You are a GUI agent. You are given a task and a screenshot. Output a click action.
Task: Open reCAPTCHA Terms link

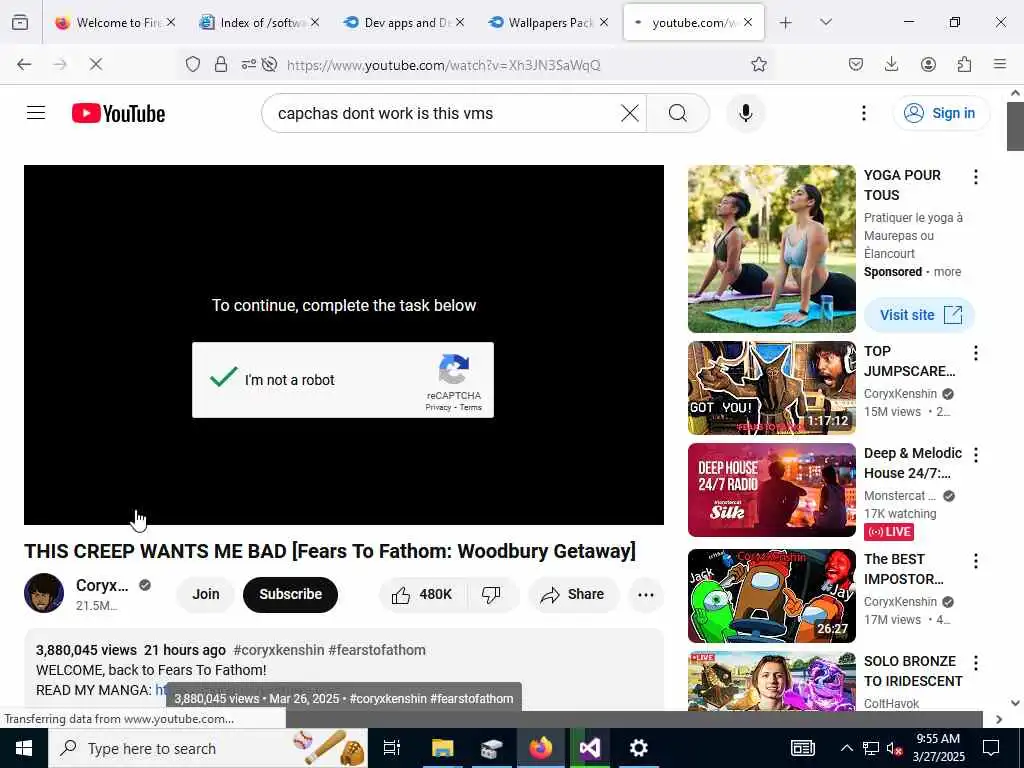[470, 407]
